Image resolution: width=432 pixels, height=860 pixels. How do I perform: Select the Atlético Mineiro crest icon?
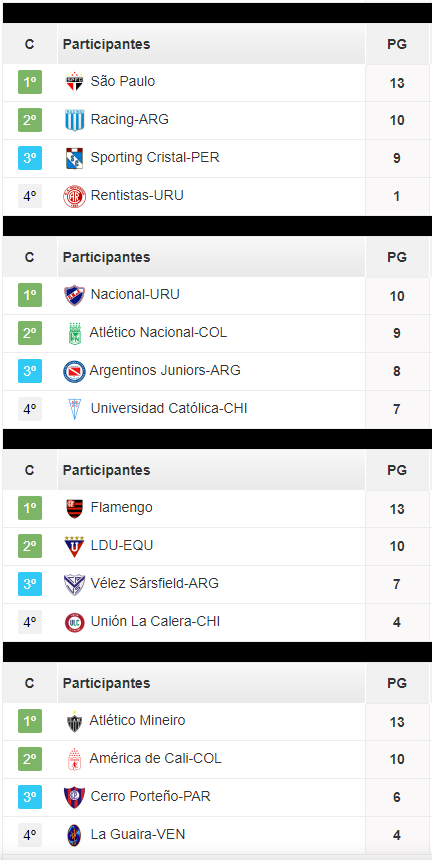[74, 721]
